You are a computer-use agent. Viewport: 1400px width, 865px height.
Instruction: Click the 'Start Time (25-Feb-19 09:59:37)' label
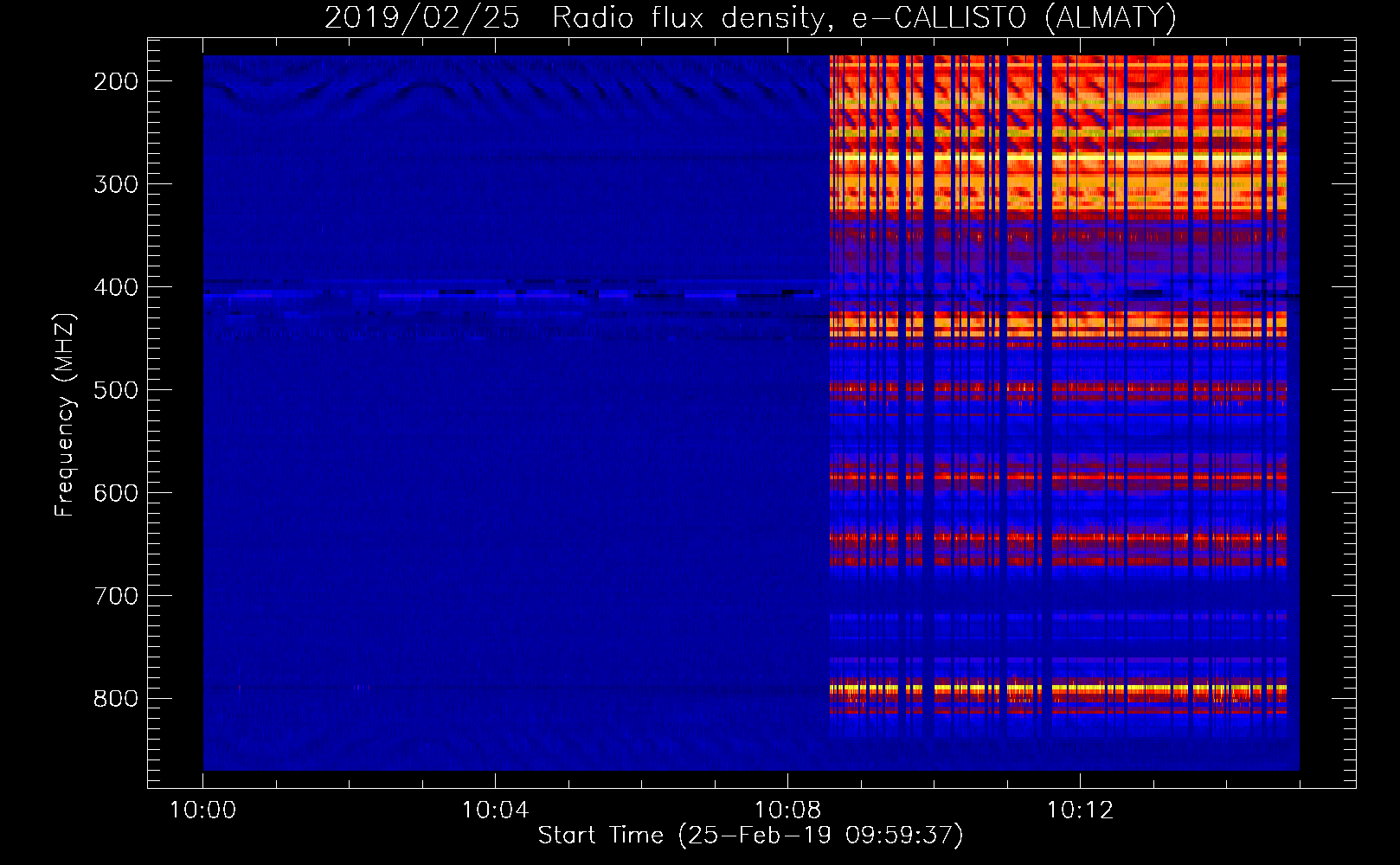click(750, 836)
